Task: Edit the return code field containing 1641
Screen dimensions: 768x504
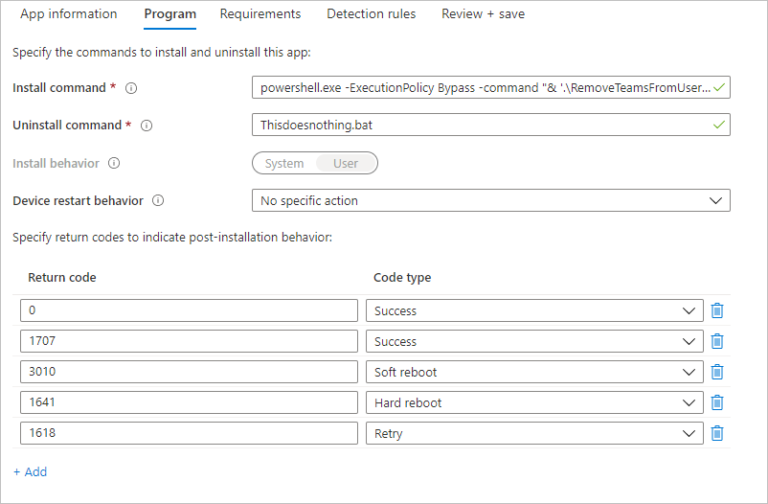Action: tap(189, 403)
